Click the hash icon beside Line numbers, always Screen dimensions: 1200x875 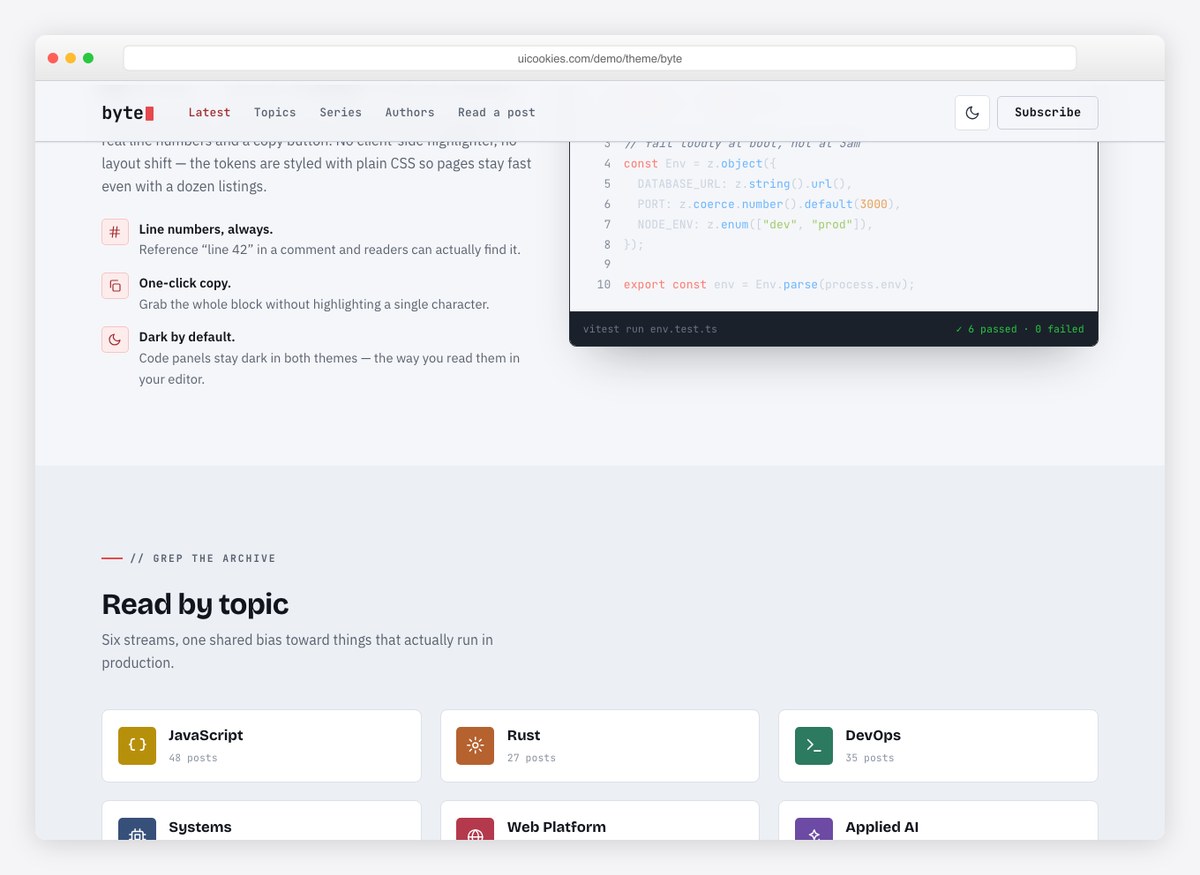tap(115, 232)
